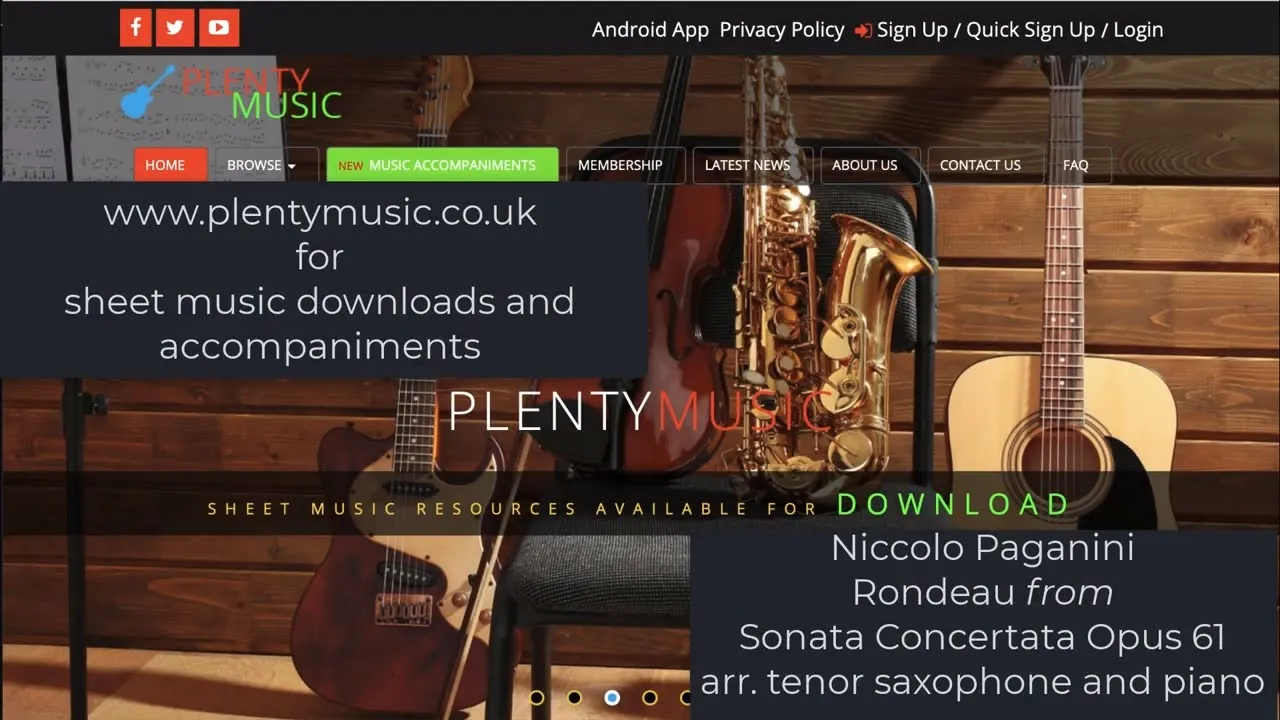Open the Facebook social icon
The width and height of the screenshot is (1280, 720).
pos(135,28)
